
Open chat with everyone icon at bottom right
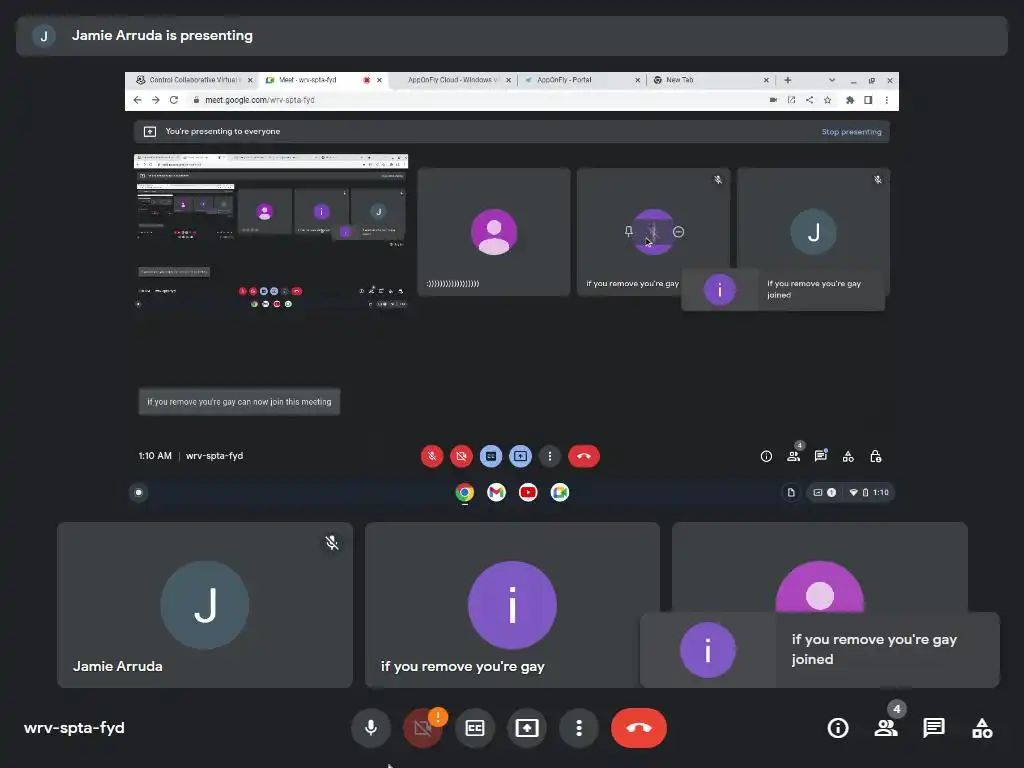934,728
